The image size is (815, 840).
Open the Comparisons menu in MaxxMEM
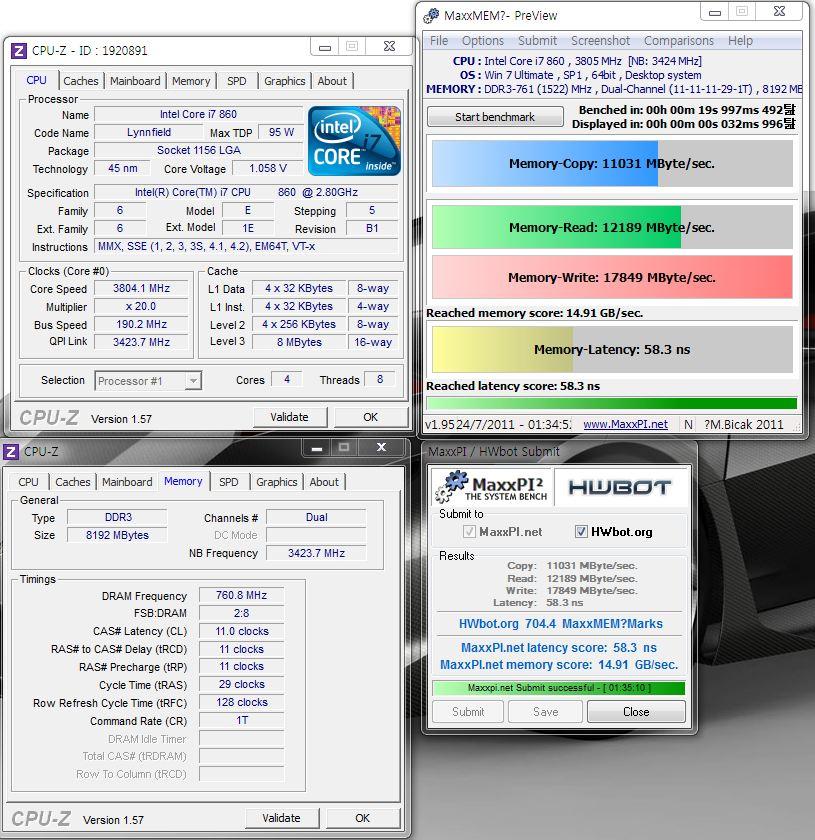[x=679, y=41]
